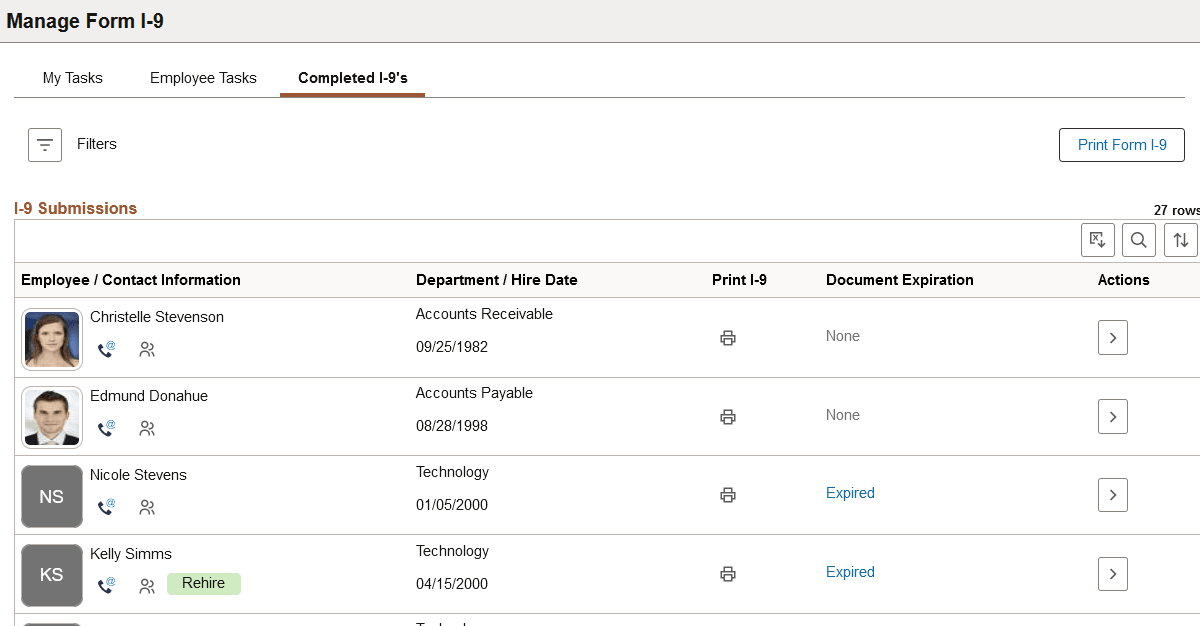
Task: Open contact info for Christelle Stevenson
Action: pos(106,349)
